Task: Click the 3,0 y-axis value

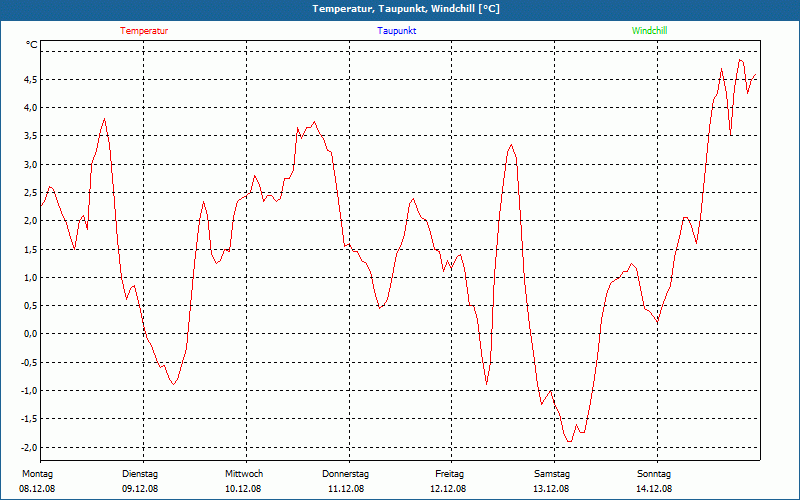Action: coord(31,164)
